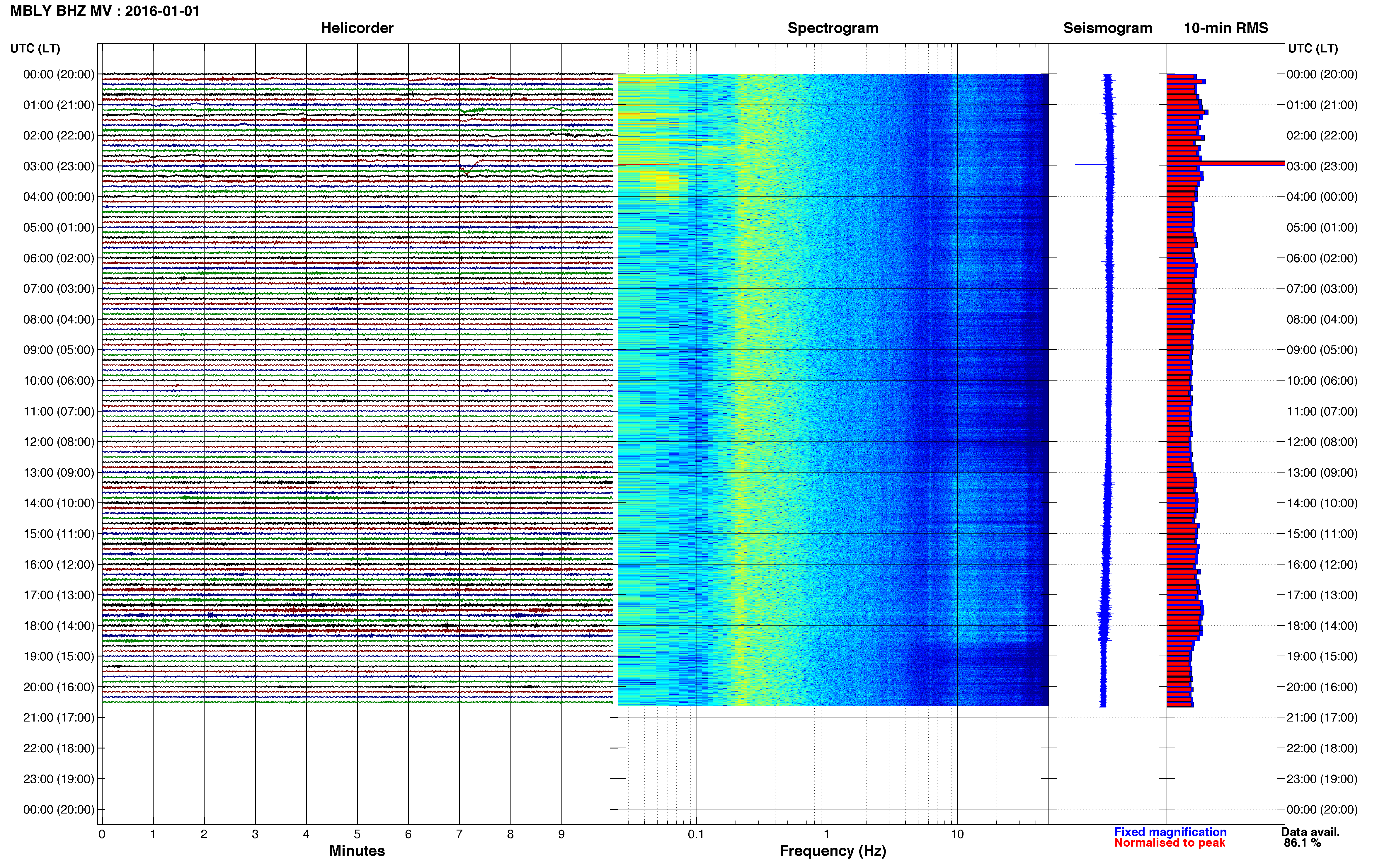Select the blue "Fixed magnification" legend text
This screenshot has height=868, width=1389.
point(1170,832)
